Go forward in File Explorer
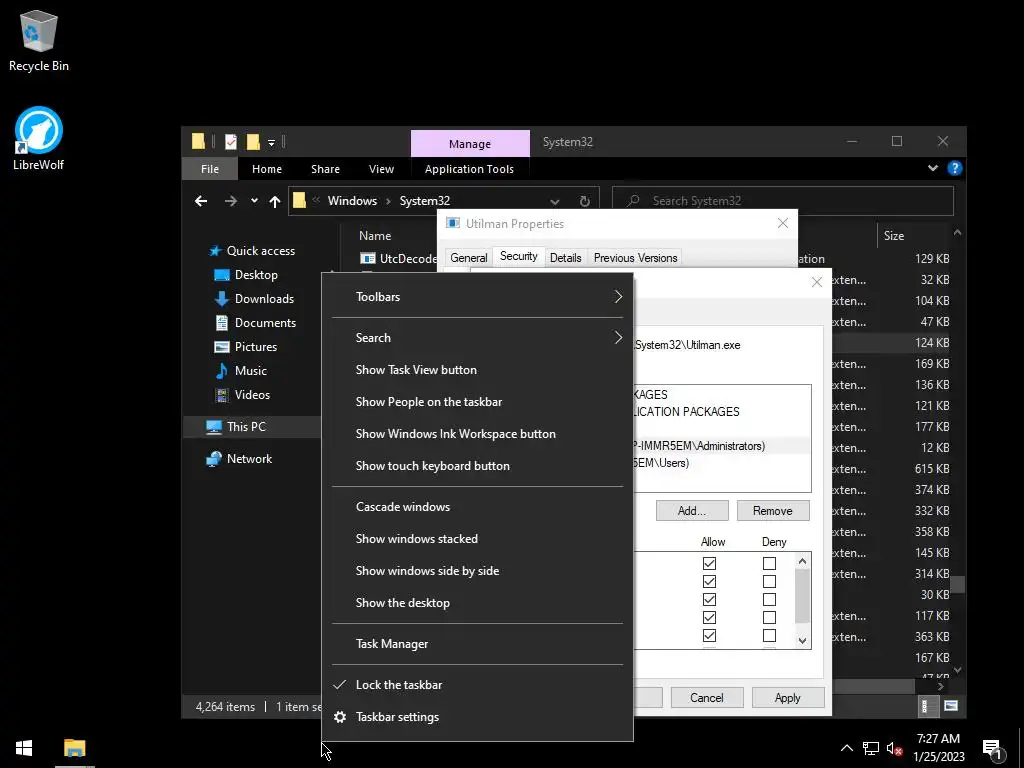The width and height of the screenshot is (1024, 768). (231, 201)
